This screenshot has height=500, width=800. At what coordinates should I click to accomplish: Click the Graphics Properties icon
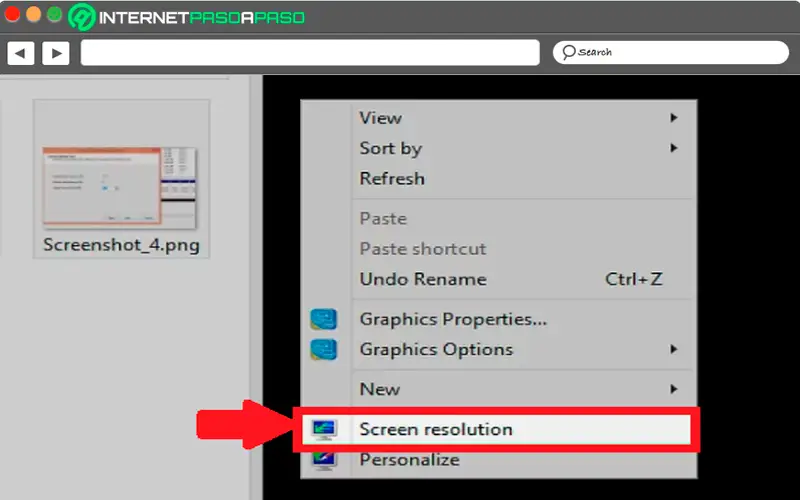click(x=323, y=319)
